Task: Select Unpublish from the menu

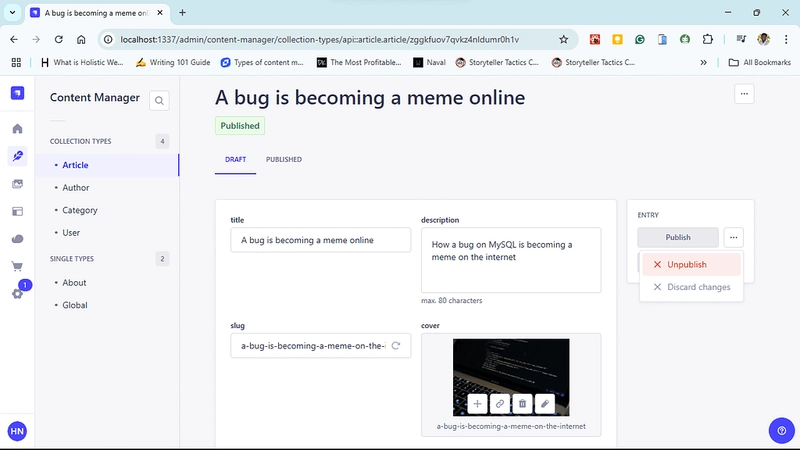Action: point(691,264)
